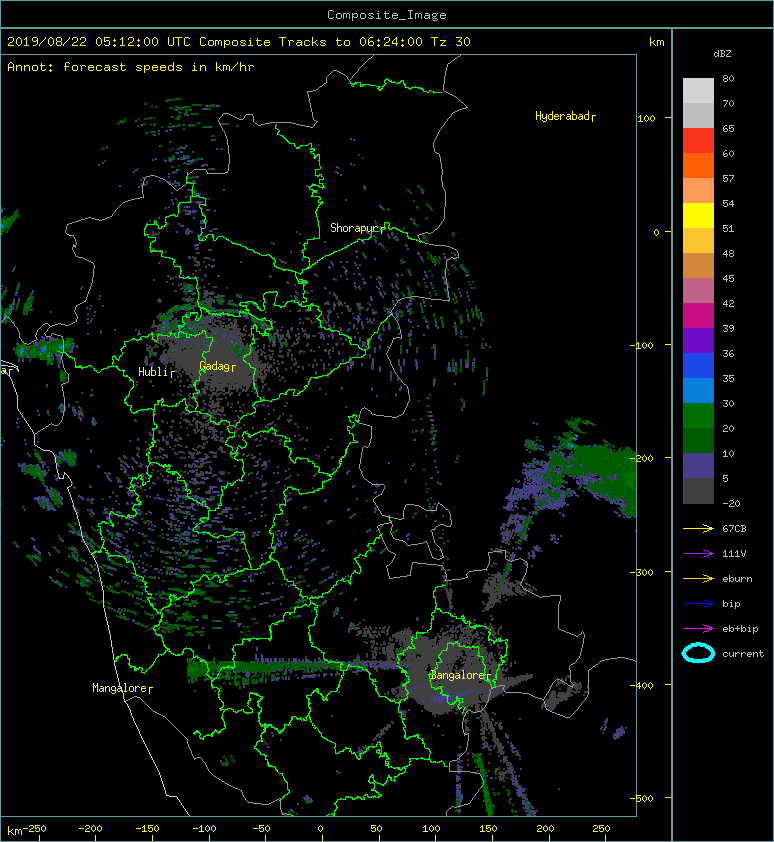Viewport: 774px width, 842px height.
Task: Click the 30 value on dBZ scale
Action: tap(728, 403)
